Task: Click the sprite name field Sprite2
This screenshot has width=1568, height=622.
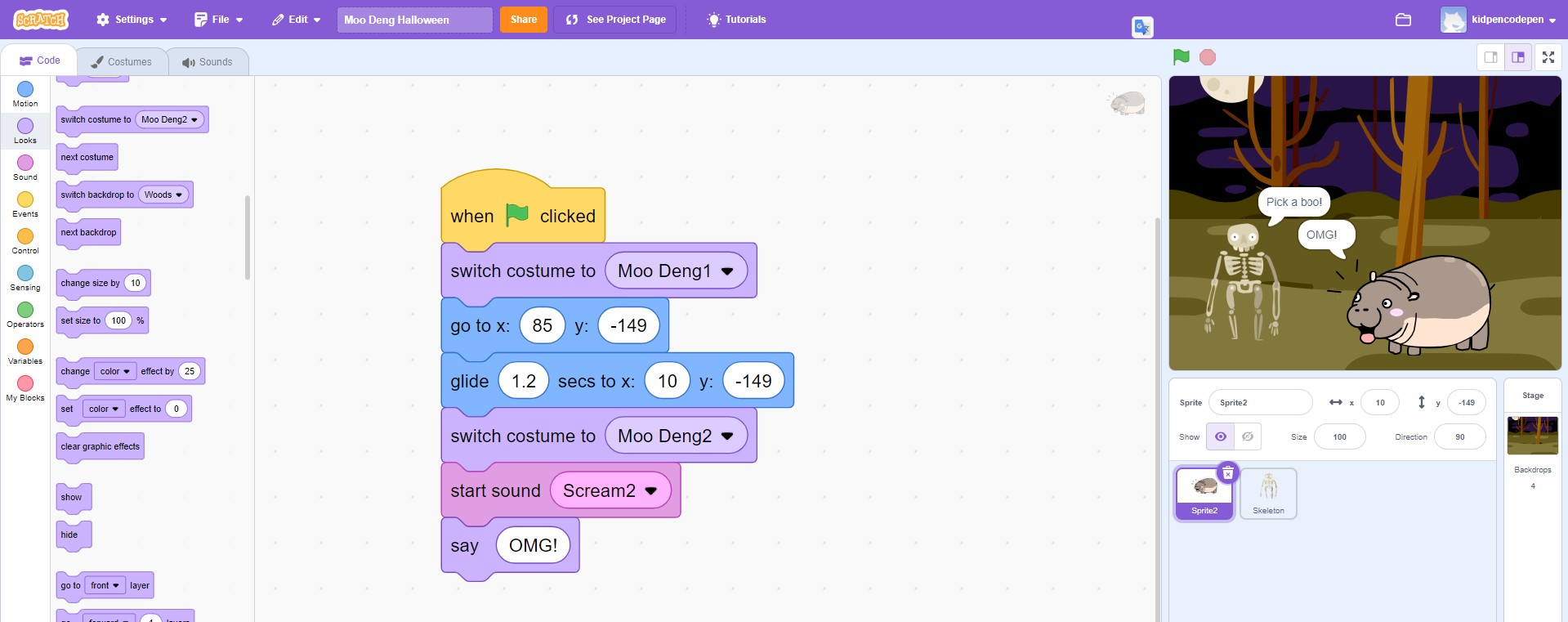Action: pos(1260,402)
